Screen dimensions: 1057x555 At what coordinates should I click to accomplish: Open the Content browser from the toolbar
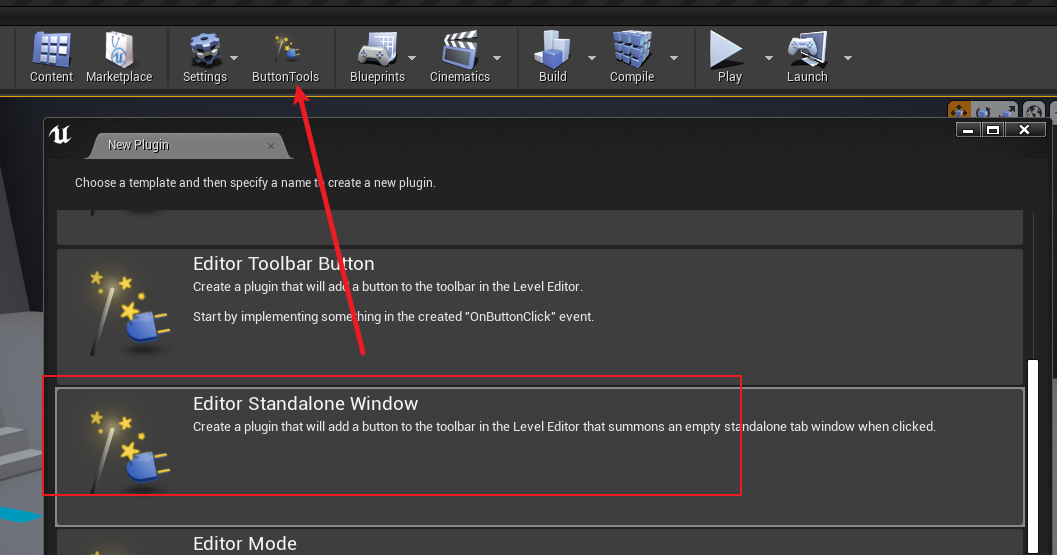point(51,58)
